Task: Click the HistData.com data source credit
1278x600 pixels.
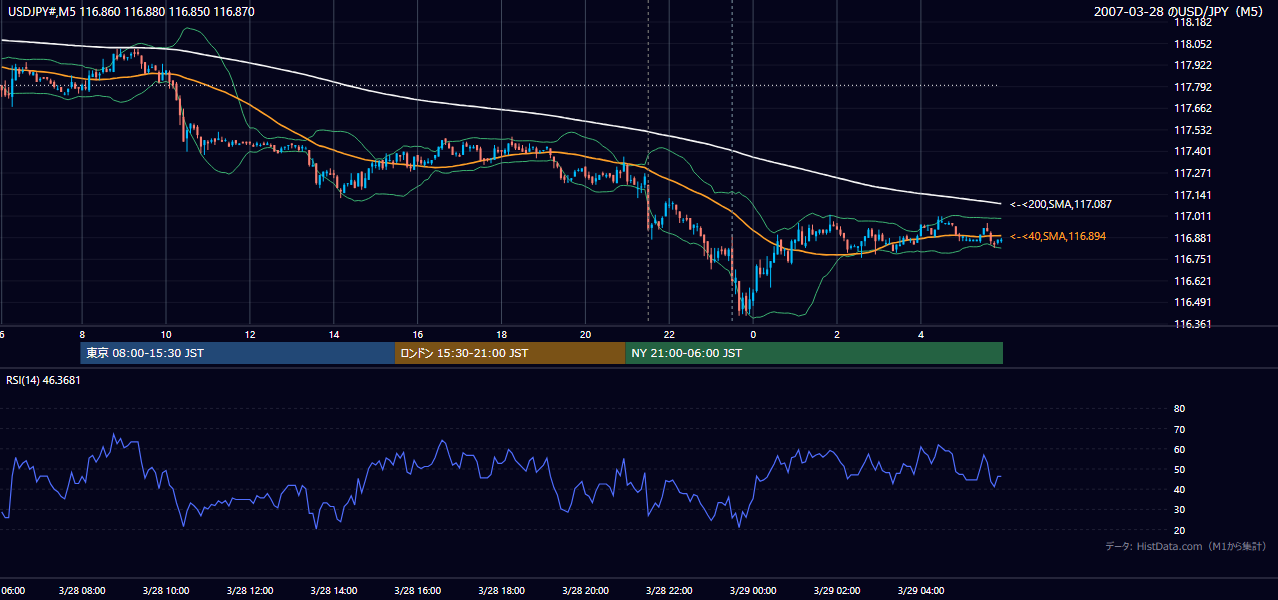Action: pos(1186,547)
